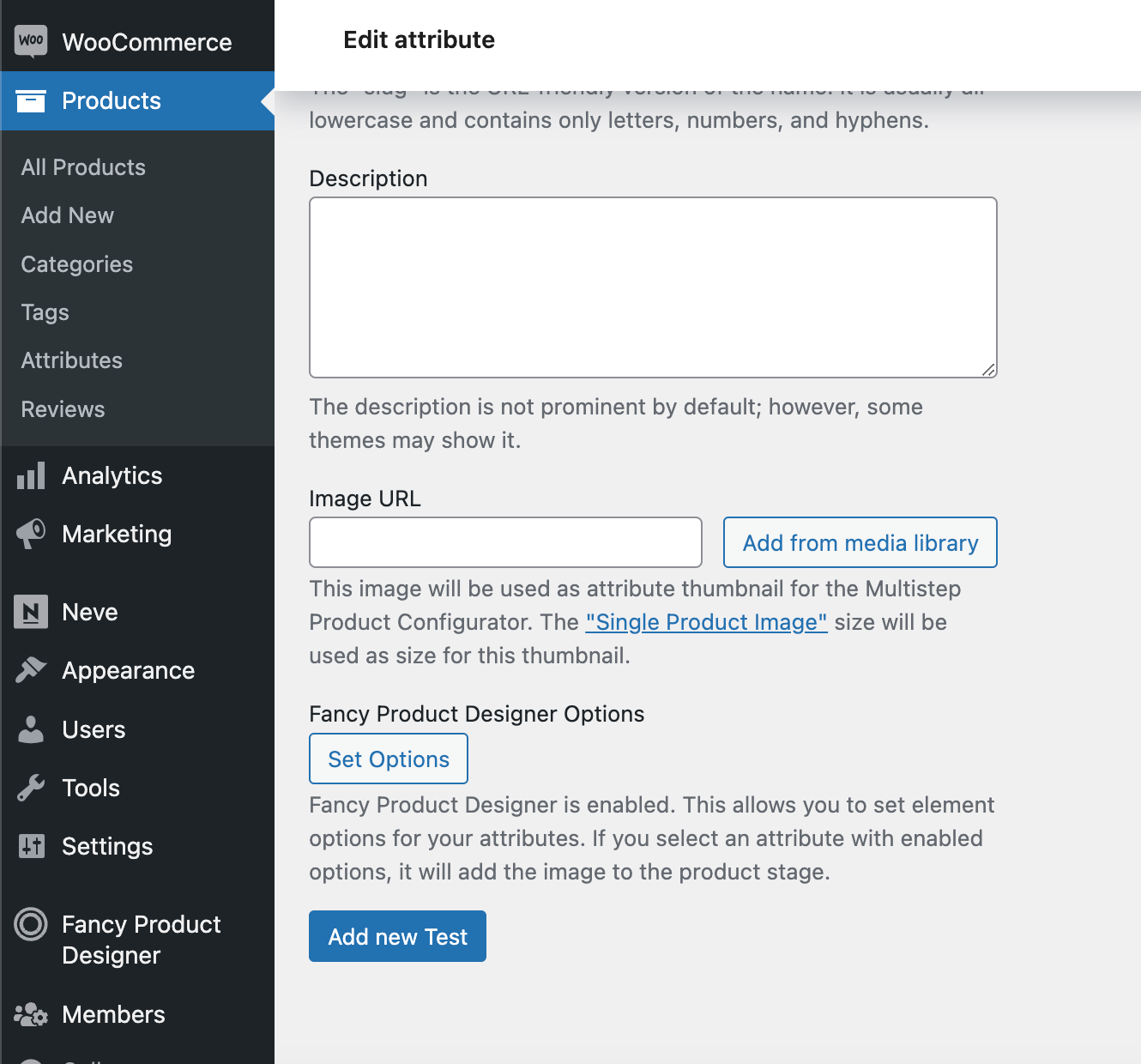Open Tags submenu item

click(45, 312)
